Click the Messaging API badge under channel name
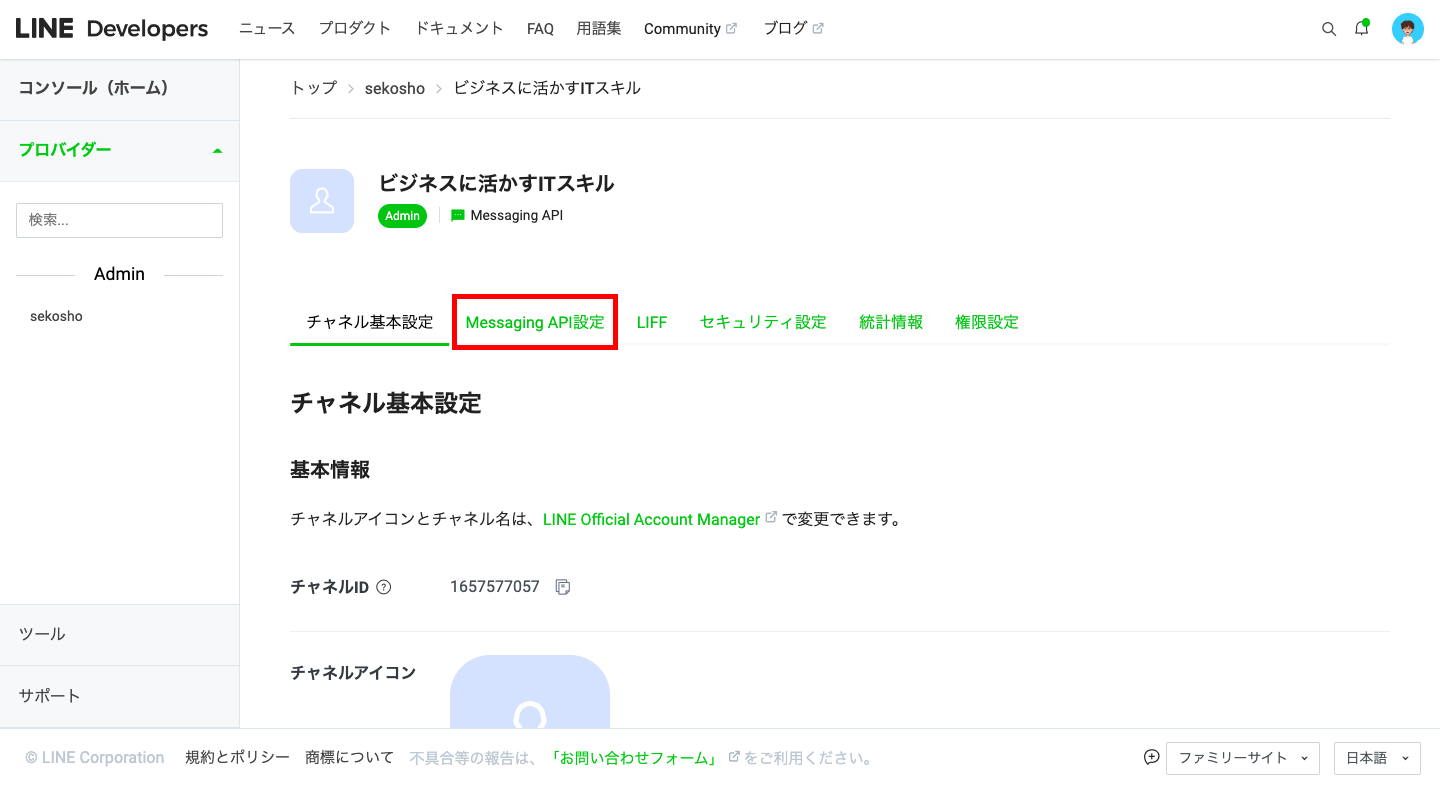This screenshot has height=788, width=1440. click(506, 215)
